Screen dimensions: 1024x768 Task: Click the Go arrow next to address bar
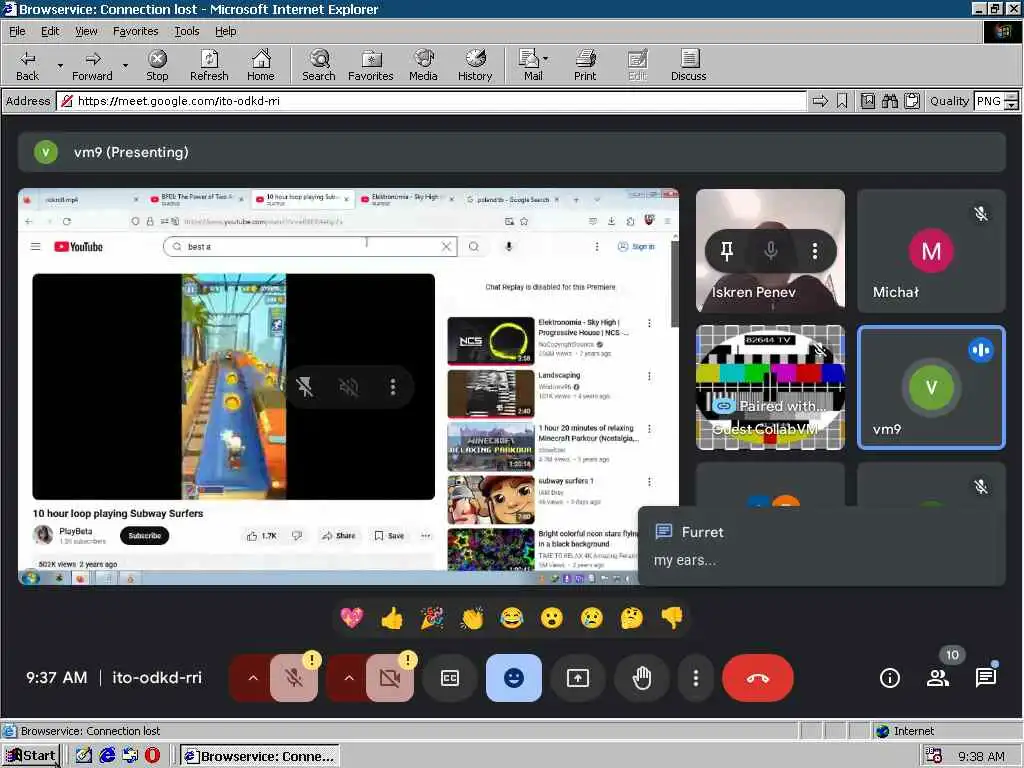(x=820, y=101)
